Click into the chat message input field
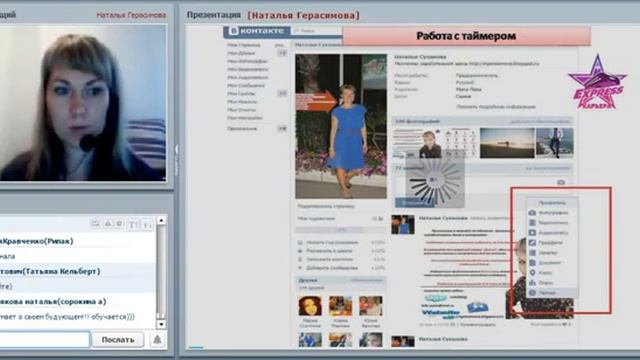Image resolution: width=640 pixels, height=360 pixels. click(44, 340)
